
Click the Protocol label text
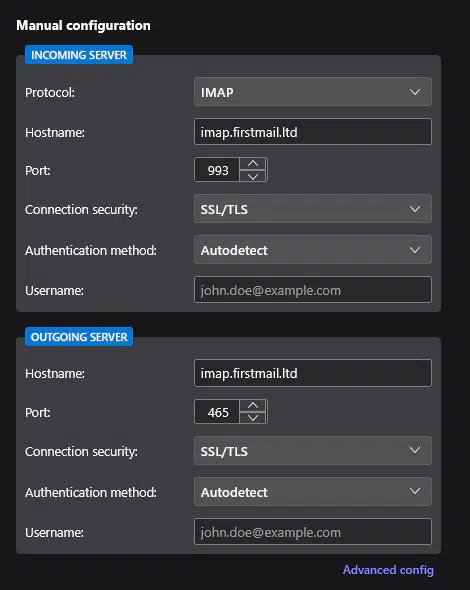point(50,93)
